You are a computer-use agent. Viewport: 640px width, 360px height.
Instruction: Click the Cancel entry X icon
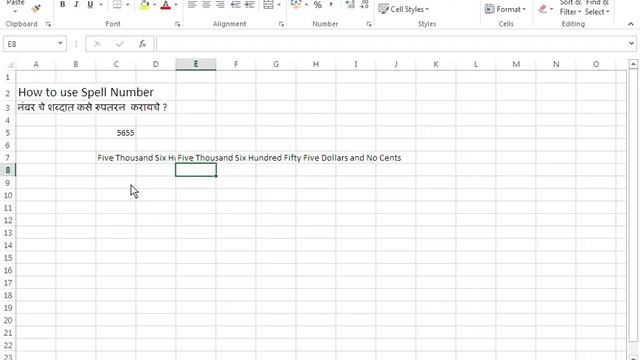tap(97, 44)
